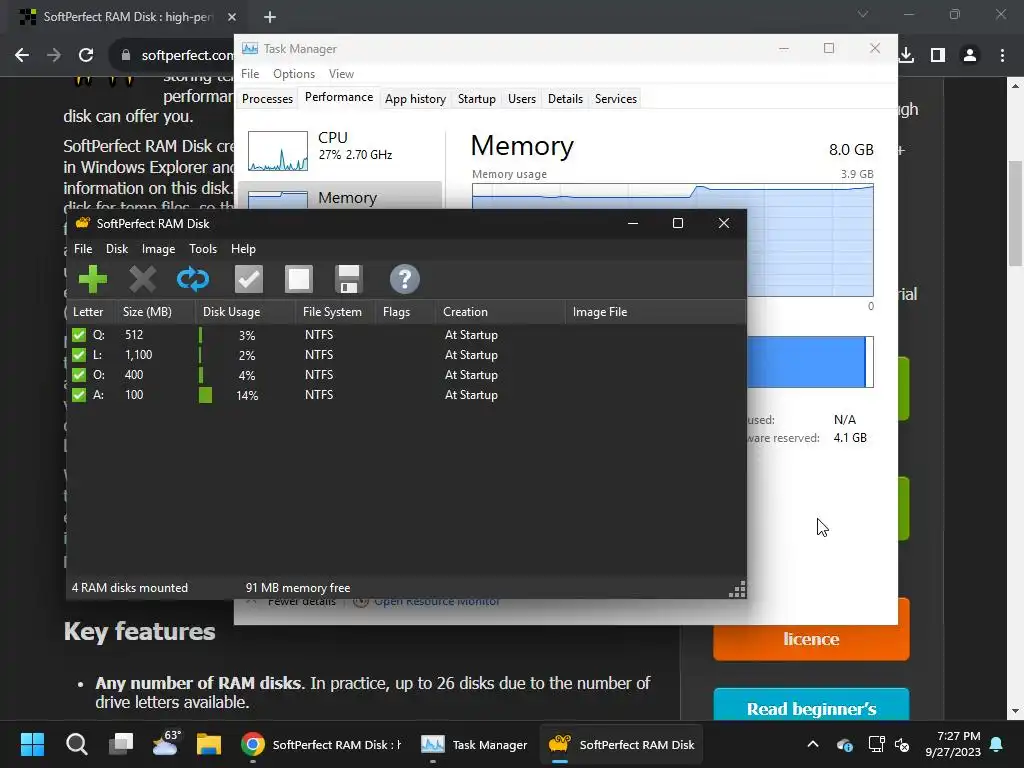The width and height of the screenshot is (1024, 768).
Task: Click Read beginner's button on webpage
Action: pyautogui.click(x=810, y=705)
